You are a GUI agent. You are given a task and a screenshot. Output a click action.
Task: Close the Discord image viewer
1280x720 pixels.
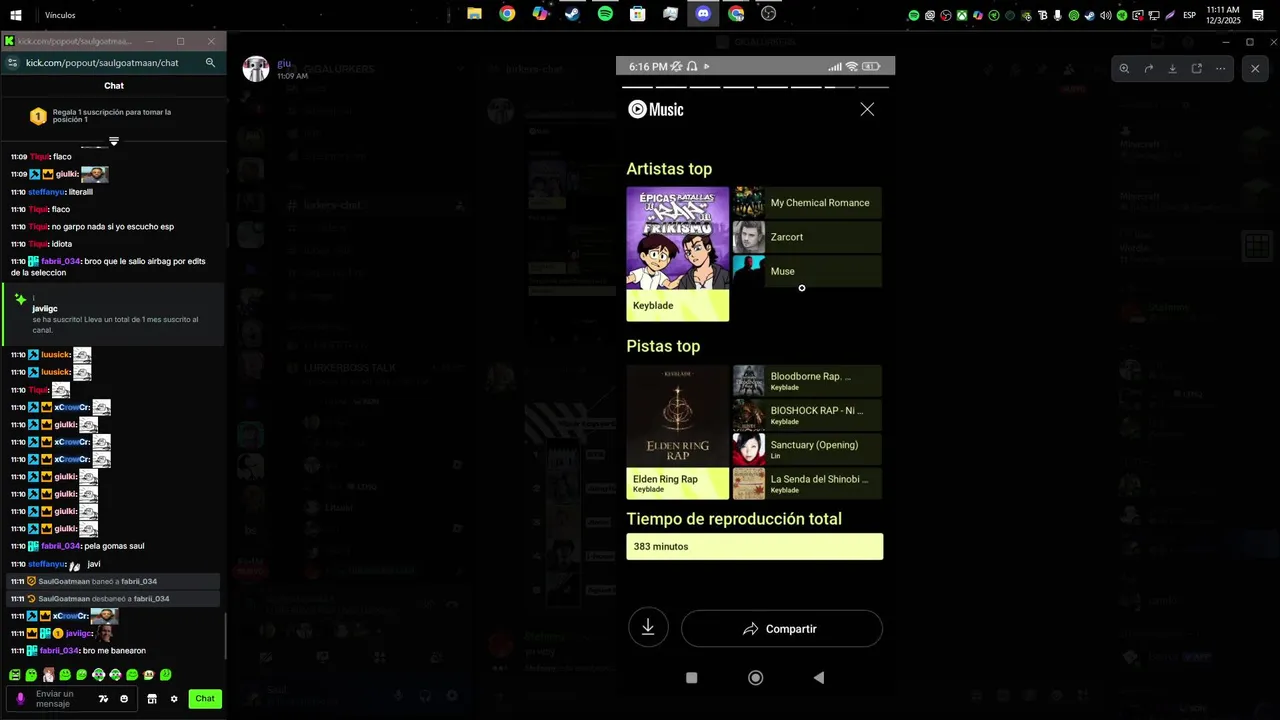pos(1255,69)
